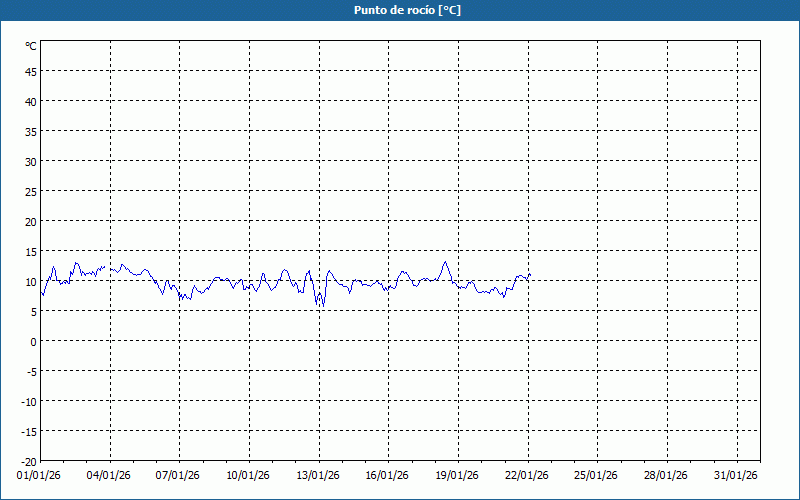Click the lowest dew point dip at 13/01/26
This screenshot has width=800, height=500.
point(322,304)
